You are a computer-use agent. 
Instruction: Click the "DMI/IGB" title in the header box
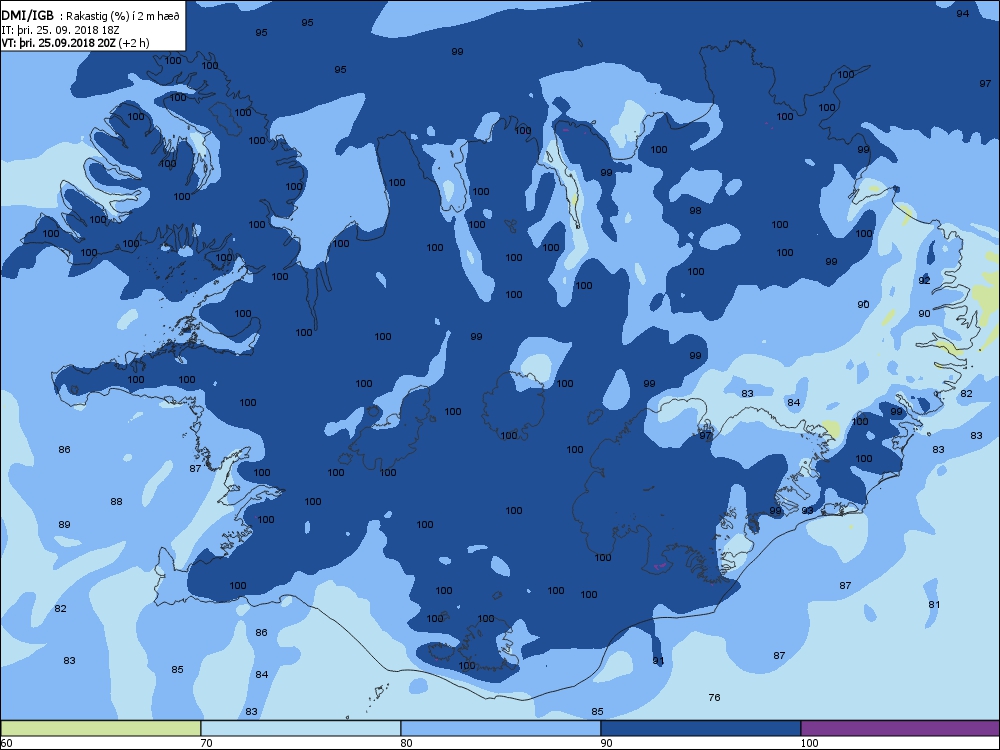coord(27,16)
